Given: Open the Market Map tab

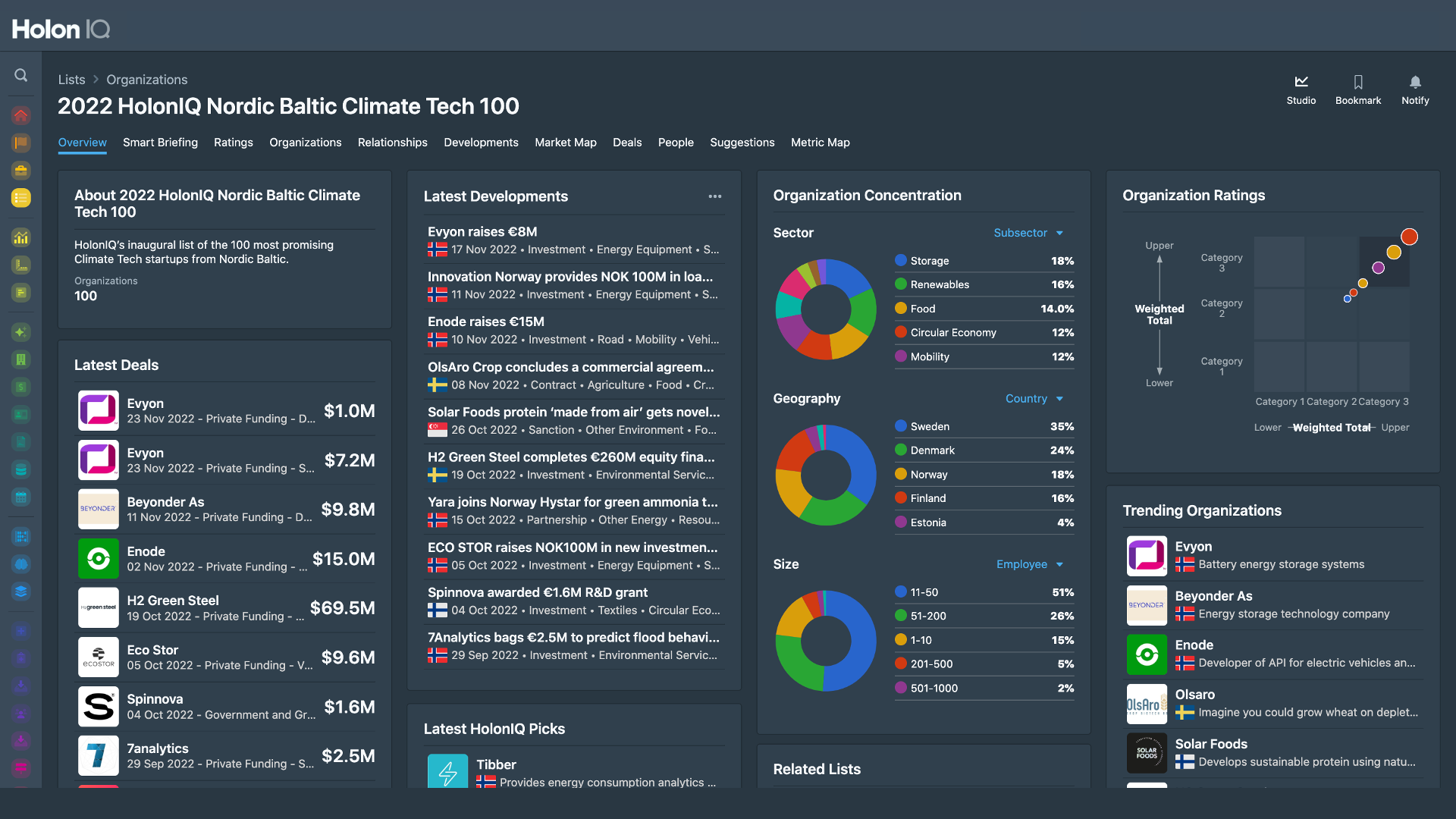Looking at the screenshot, I should (566, 143).
